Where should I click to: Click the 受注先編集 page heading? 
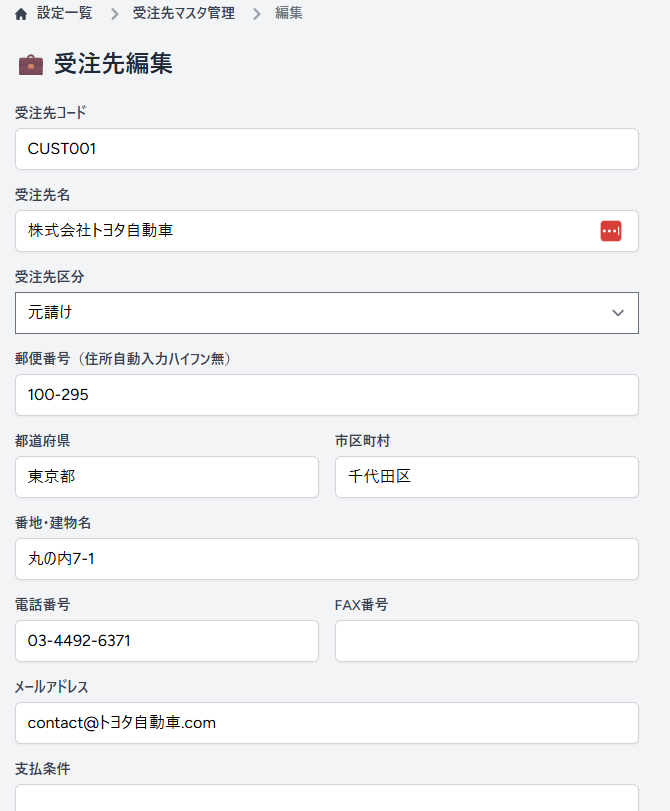click(113, 64)
